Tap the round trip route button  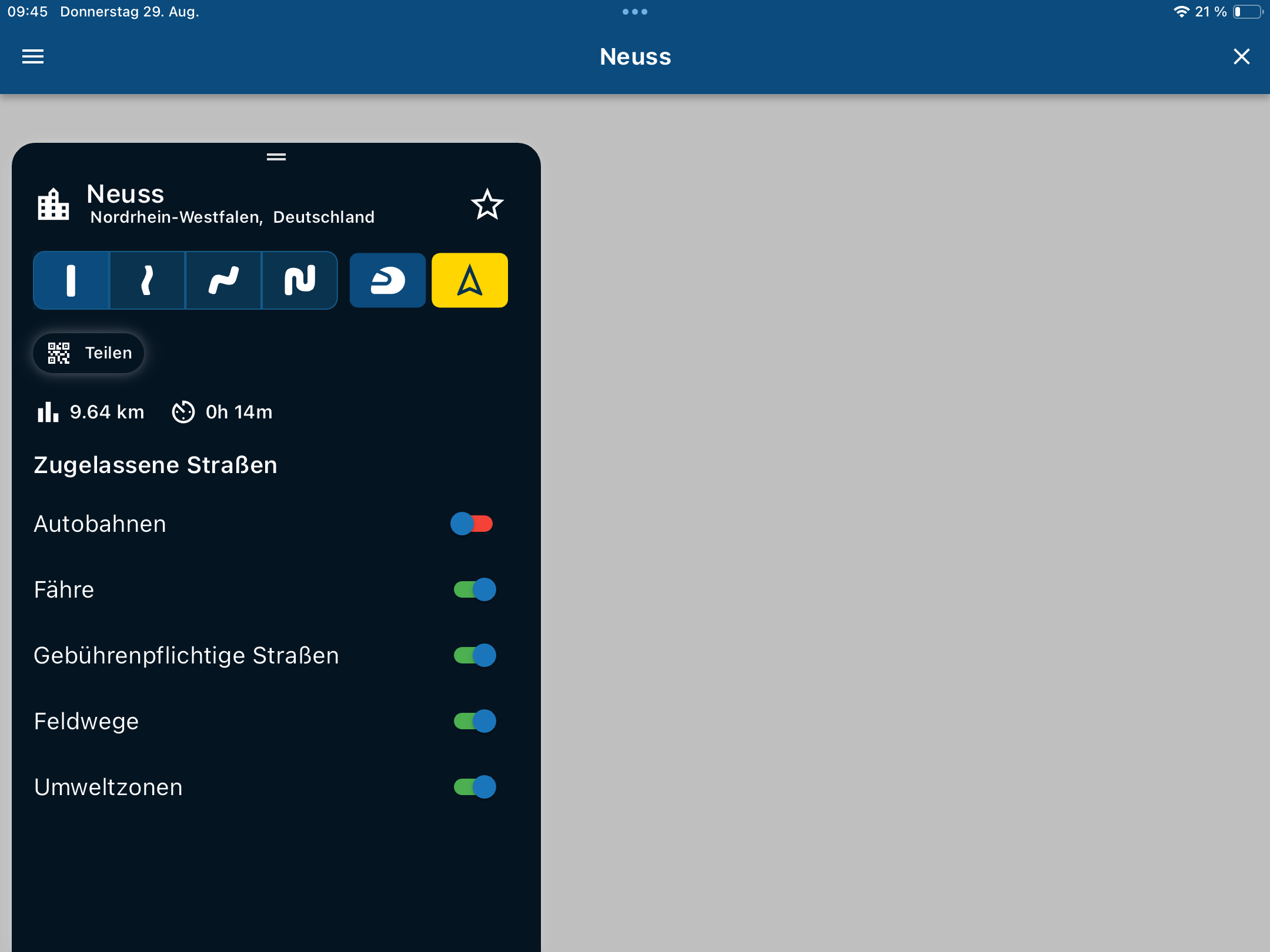(x=387, y=280)
